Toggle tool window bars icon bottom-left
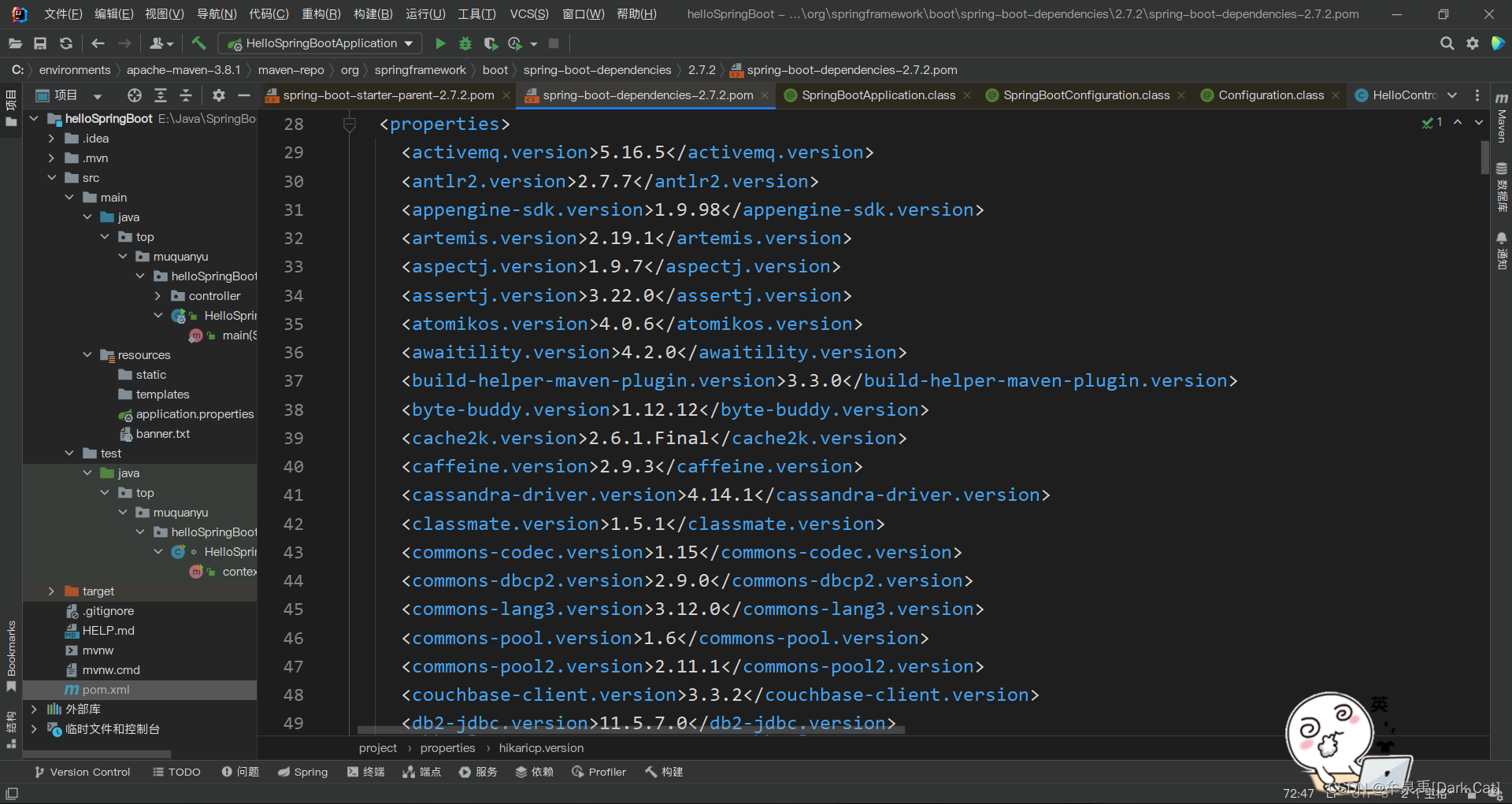This screenshot has width=1512, height=804. [x=12, y=793]
